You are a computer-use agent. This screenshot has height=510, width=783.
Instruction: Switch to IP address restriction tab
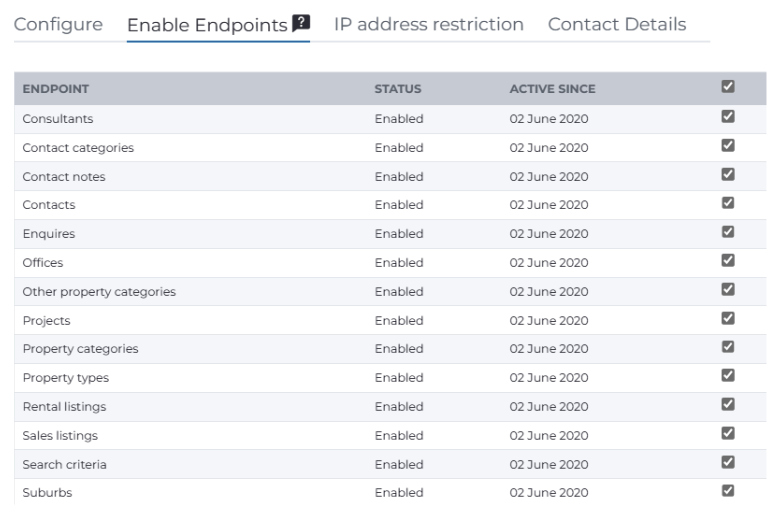pos(428,24)
